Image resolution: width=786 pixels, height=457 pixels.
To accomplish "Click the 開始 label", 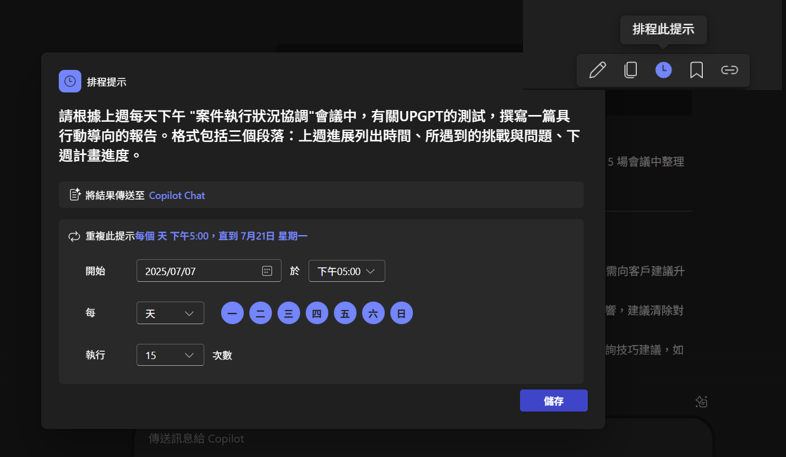I will point(95,271).
